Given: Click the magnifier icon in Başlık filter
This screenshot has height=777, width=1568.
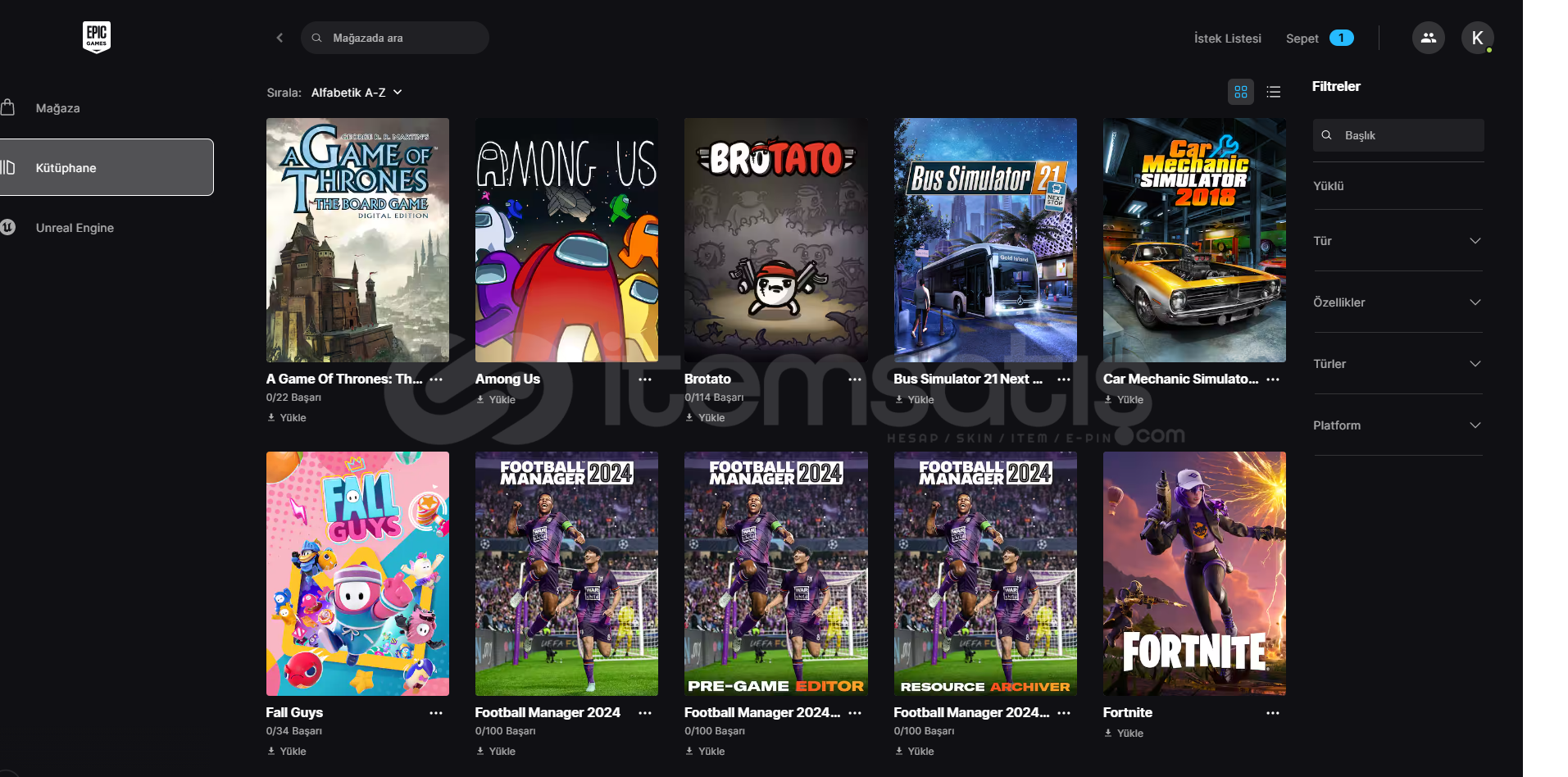Looking at the screenshot, I should pos(1326,135).
